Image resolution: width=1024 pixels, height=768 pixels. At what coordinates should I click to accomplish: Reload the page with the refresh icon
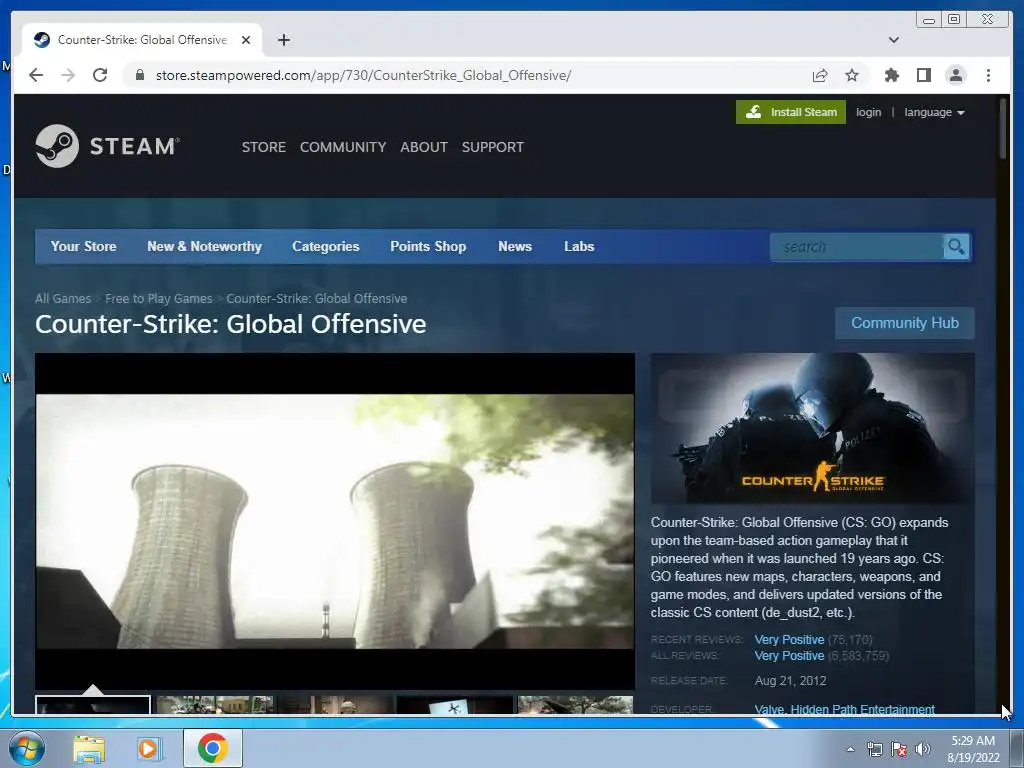click(x=100, y=75)
